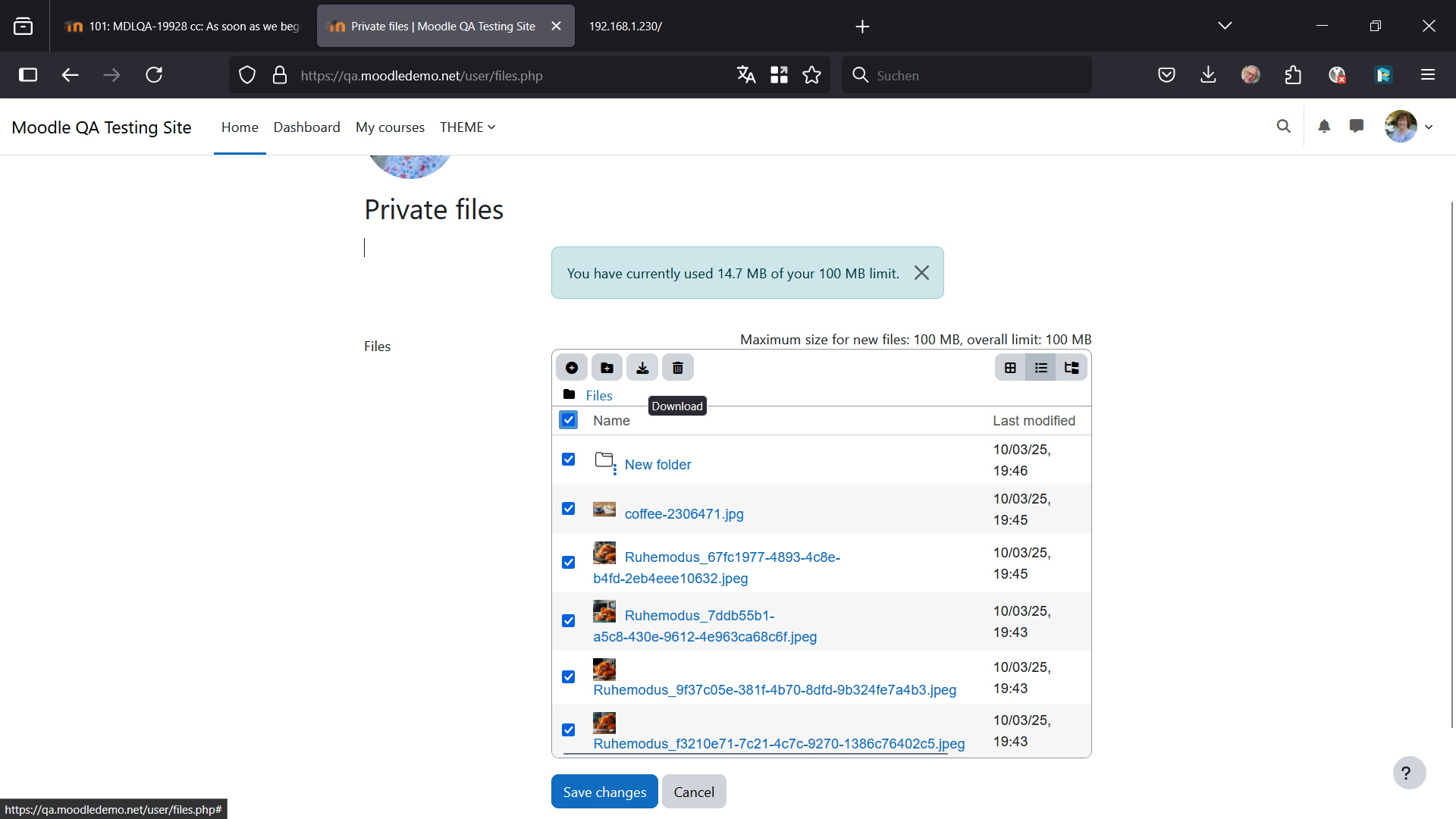The width and height of the screenshot is (1456, 819).
Task: Click the Files breadcrumb link
Action: click(599, 396)
